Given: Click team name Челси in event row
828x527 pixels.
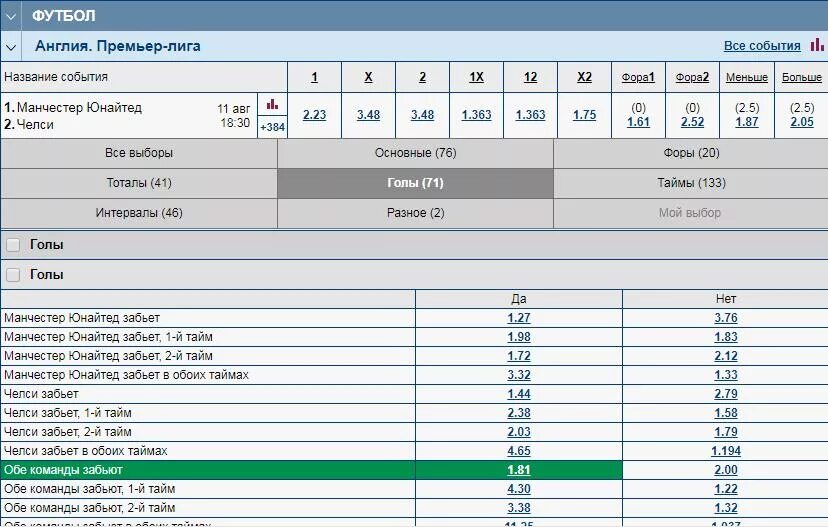Looking at the screenshot, I should tap(35, 125).
